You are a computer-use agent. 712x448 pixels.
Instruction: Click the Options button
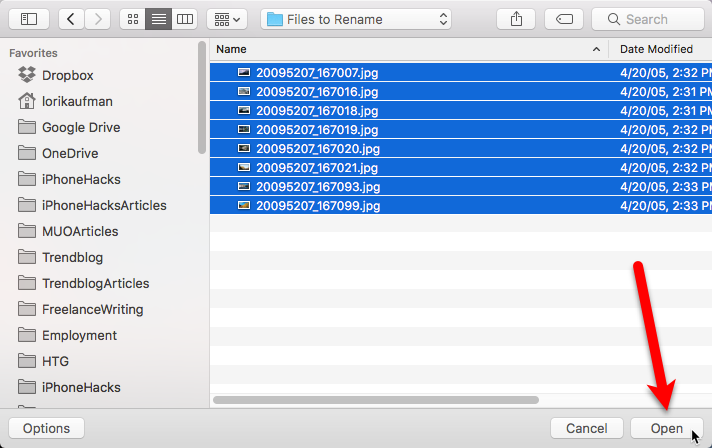click(46, 428)
